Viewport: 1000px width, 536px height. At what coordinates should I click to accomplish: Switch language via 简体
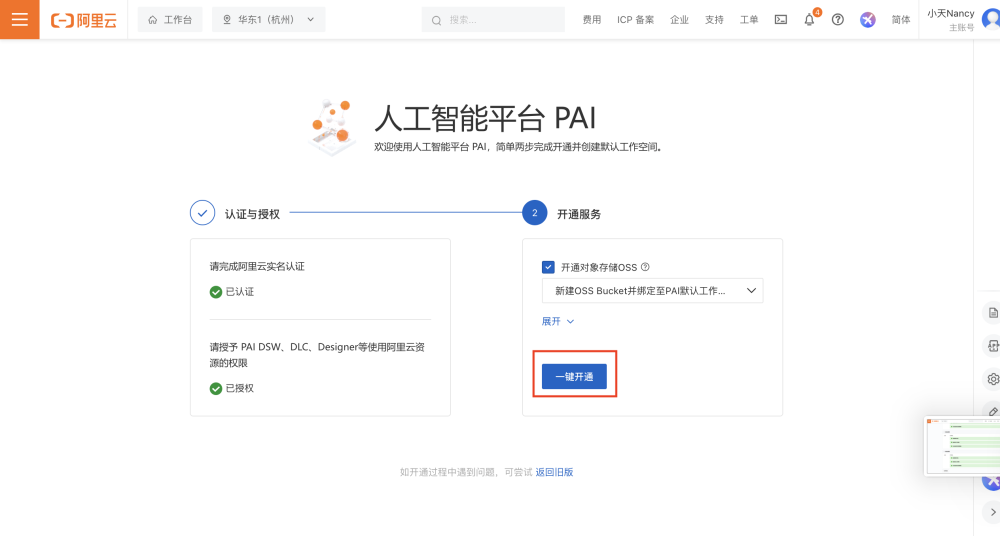point(901,20)
